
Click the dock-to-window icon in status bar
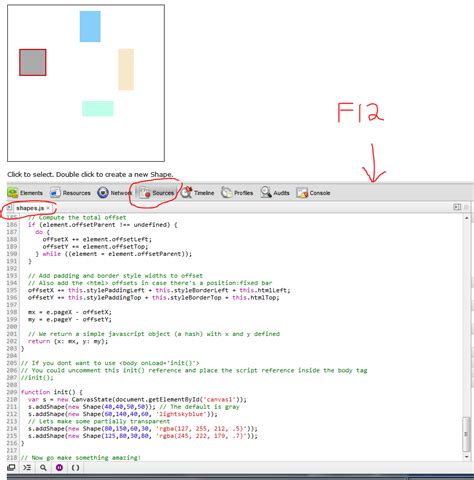tap(11, 468)
